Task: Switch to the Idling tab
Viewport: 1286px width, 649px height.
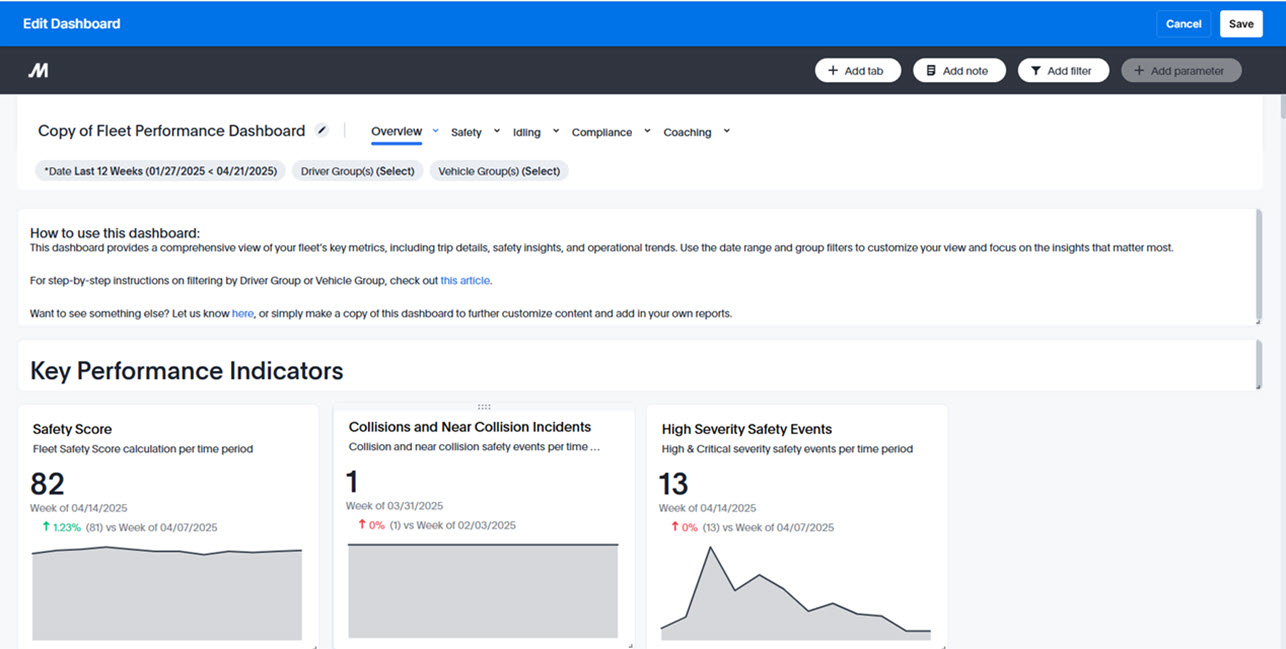Action: pyautogui.click(x=526, y=132)
